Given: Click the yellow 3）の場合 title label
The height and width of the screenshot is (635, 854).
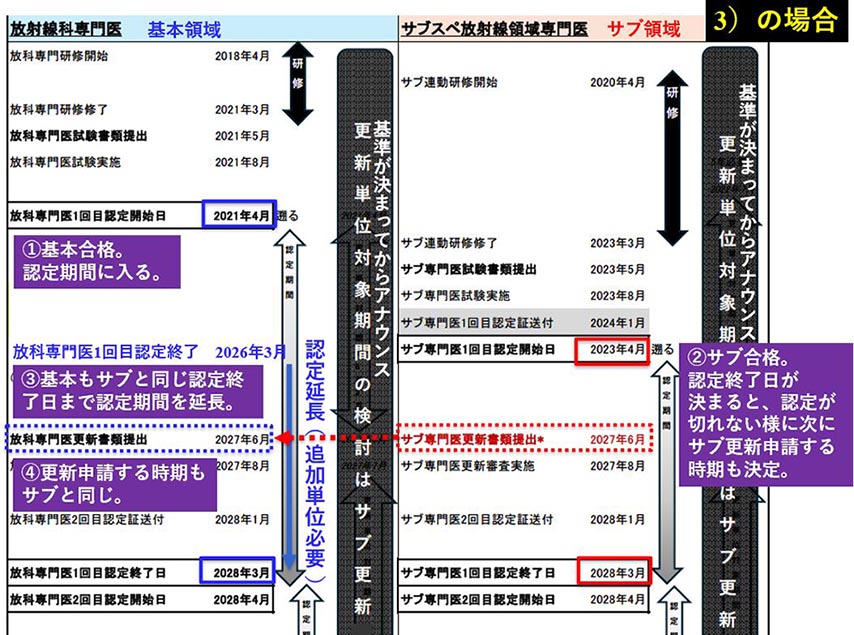Looking at the screenshot, I should tap(776, 22).
